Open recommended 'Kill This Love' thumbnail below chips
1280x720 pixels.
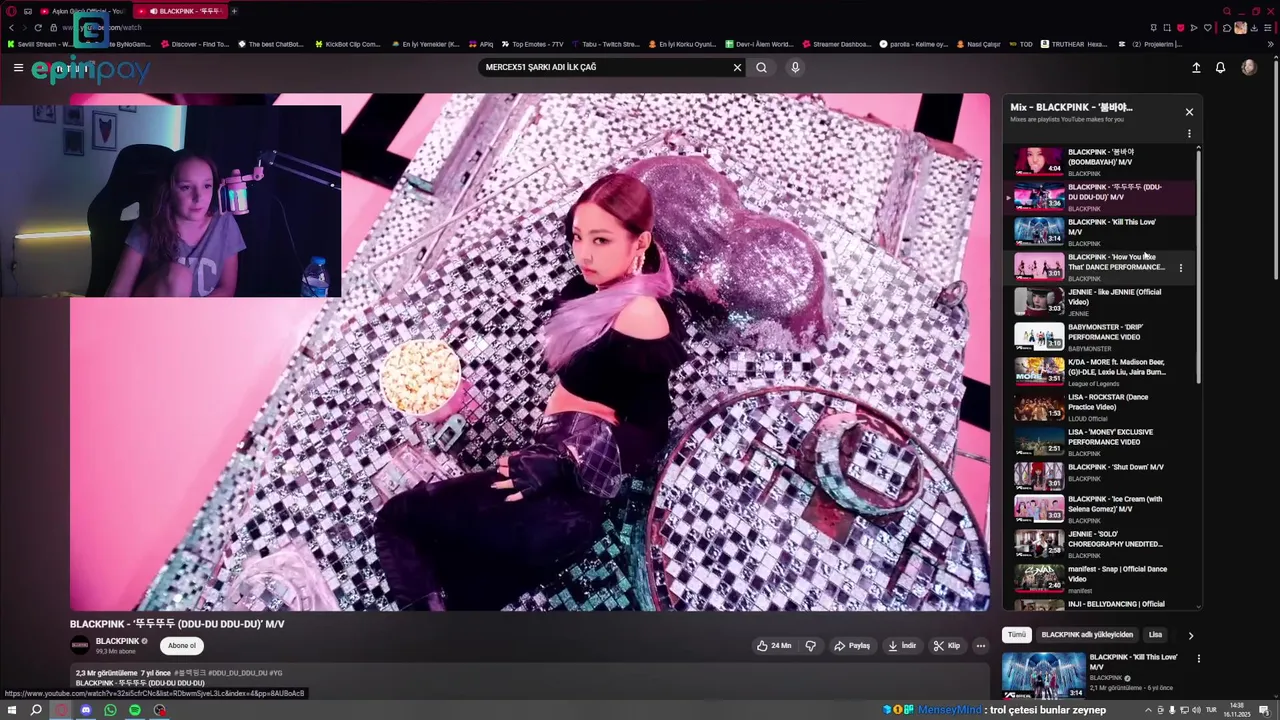coord(1043,675)
